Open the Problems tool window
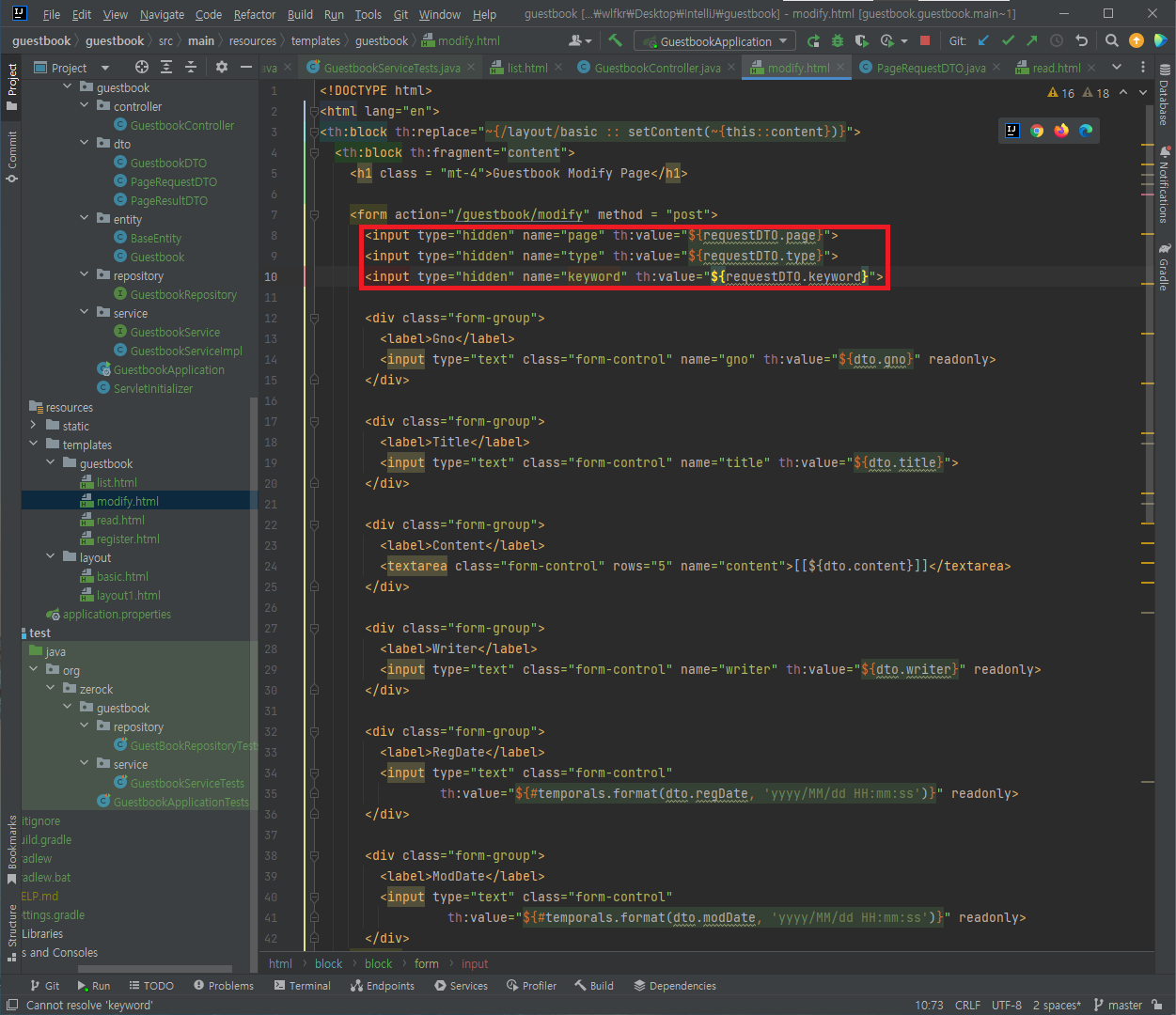1176x1015 pixels. (x=224, y=986)
